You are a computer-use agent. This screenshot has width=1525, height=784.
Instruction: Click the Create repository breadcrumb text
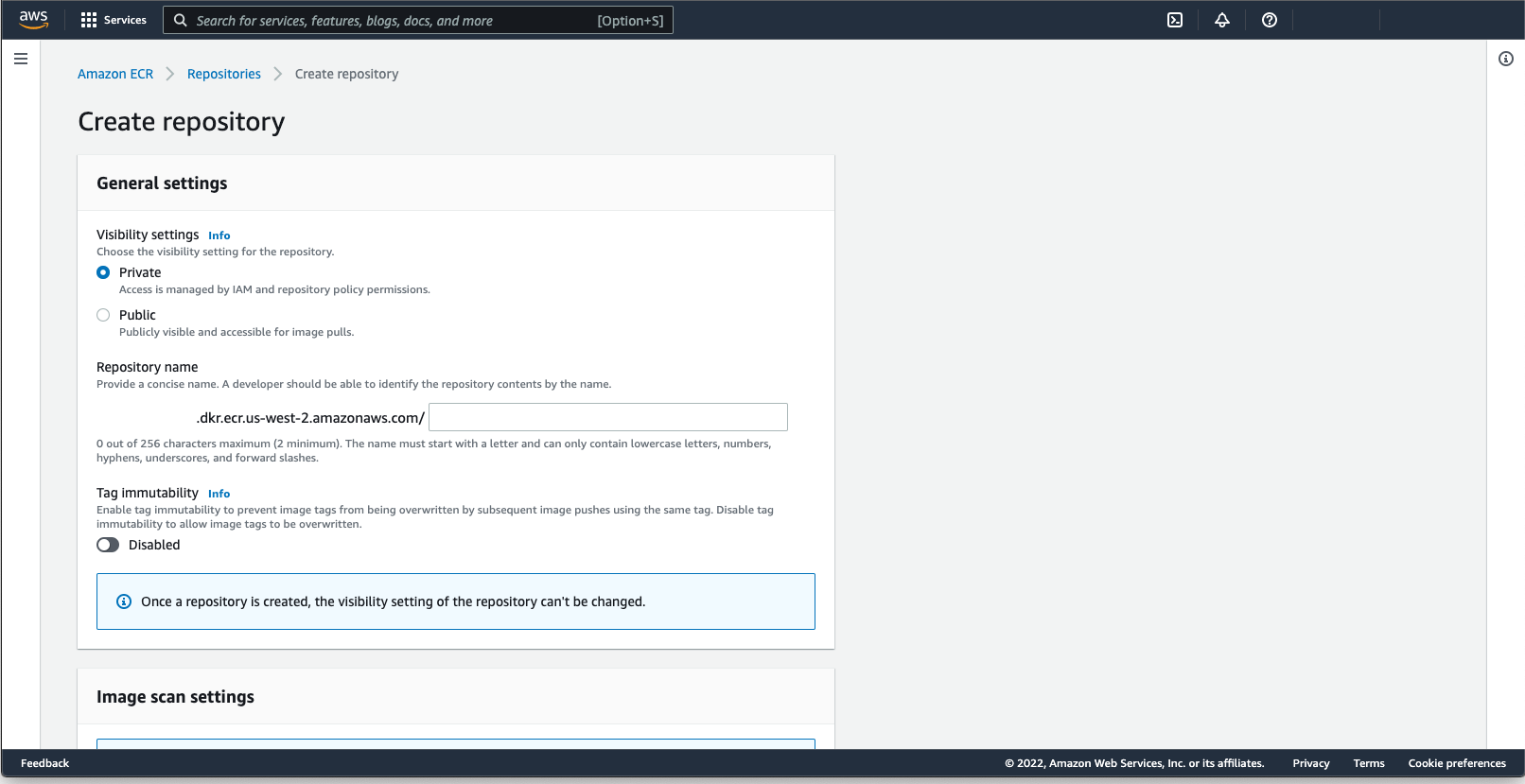point(346,74)
